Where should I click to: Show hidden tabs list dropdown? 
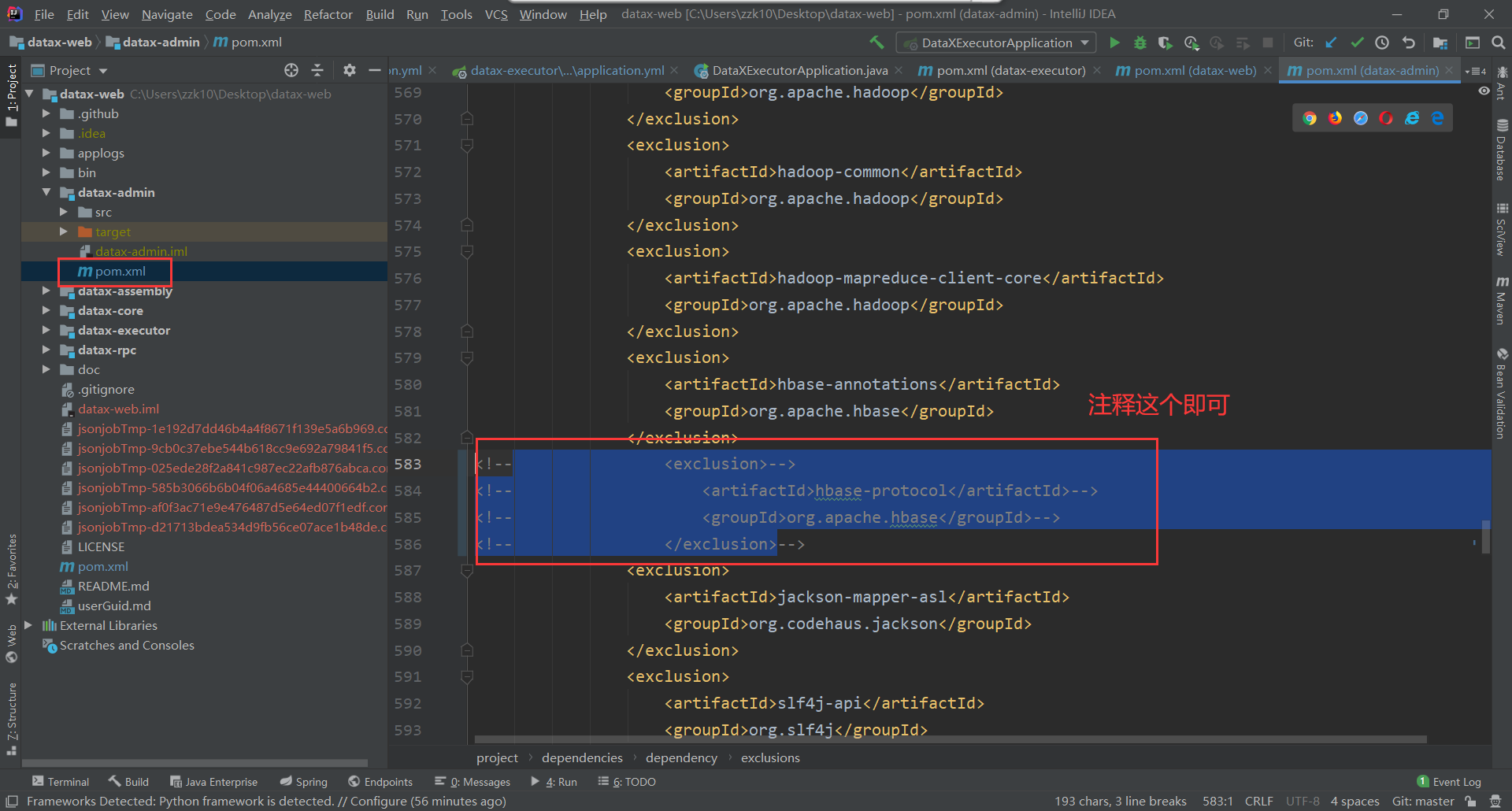click(x=1477, y=71)
